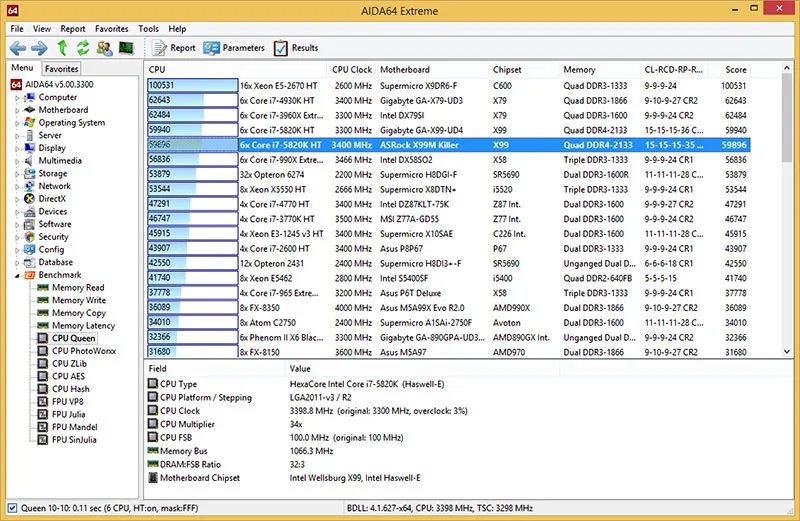Image resolution: width=800 pixels, height=521 pixels.
Task: Open the users icon in toolbar
Action: point(104,48)
